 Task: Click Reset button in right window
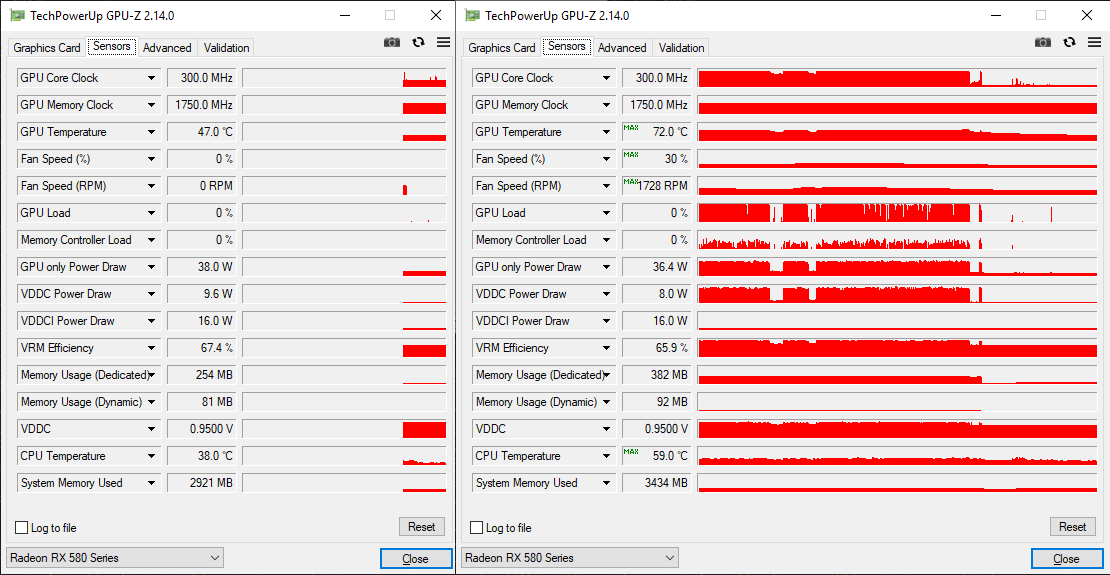tap(1072, 527)
